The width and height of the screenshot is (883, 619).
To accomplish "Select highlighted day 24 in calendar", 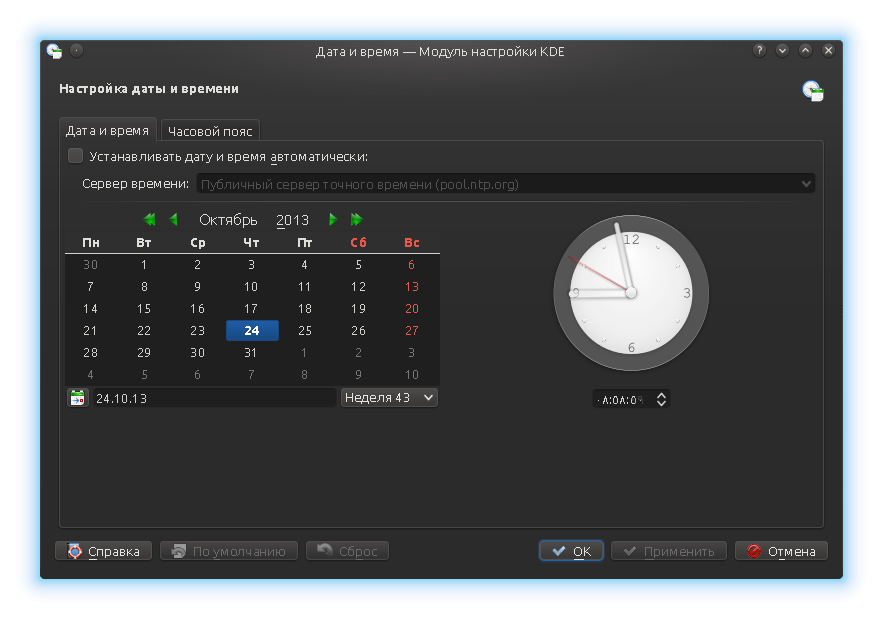I will [252, 331].
